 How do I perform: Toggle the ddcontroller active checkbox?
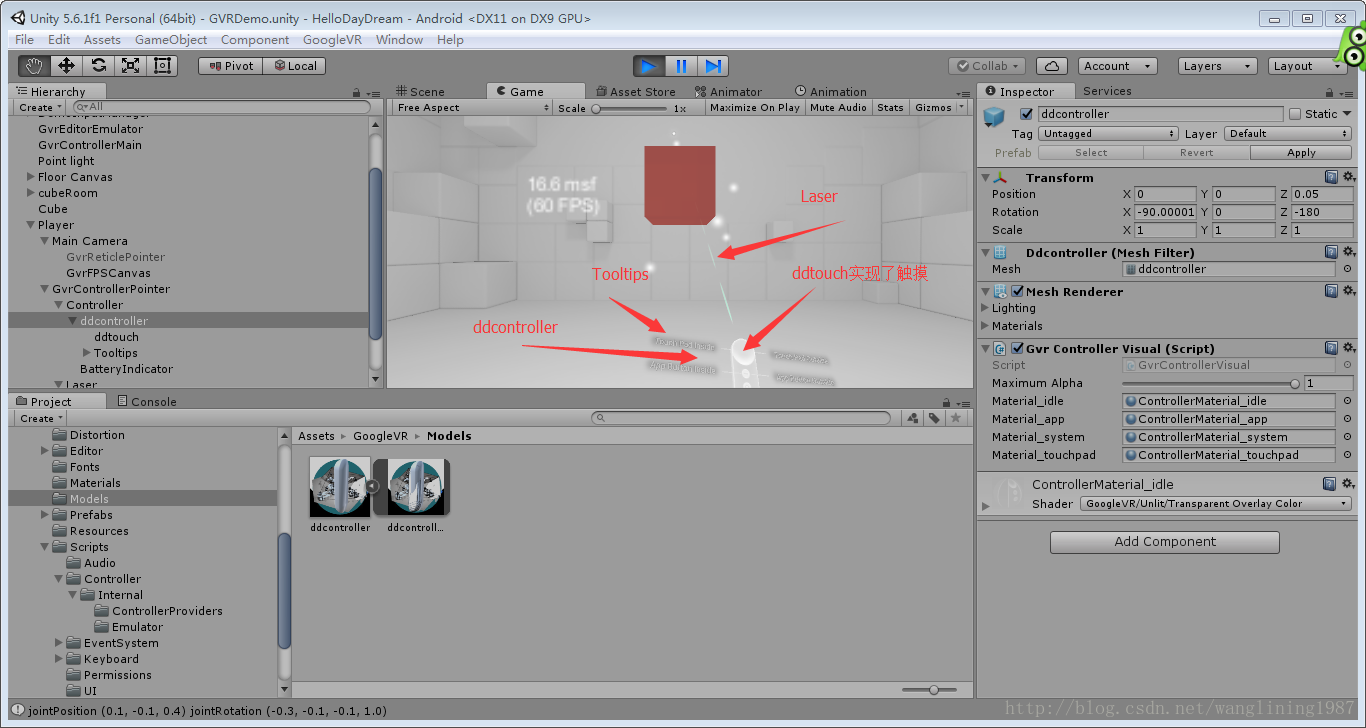click(1025, 114)
